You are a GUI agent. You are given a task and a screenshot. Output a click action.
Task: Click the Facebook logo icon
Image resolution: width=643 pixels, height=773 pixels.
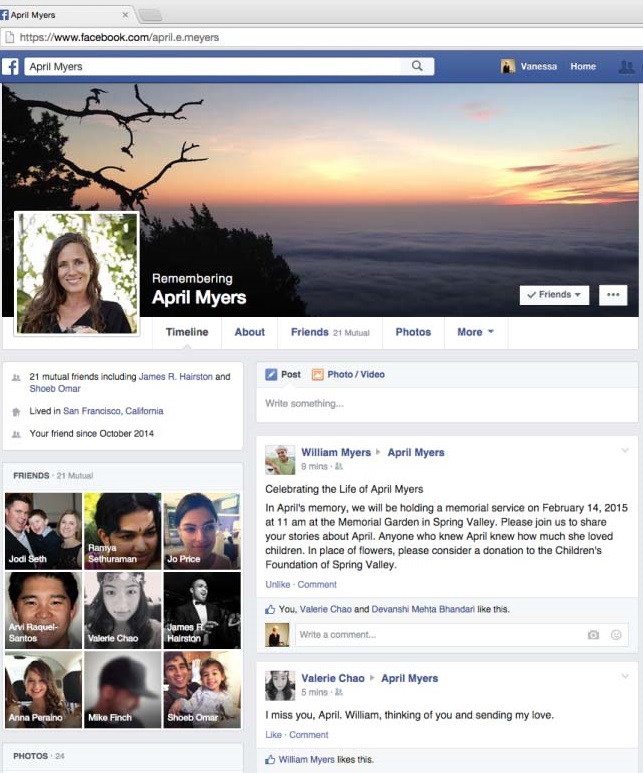tap(11, 67)
